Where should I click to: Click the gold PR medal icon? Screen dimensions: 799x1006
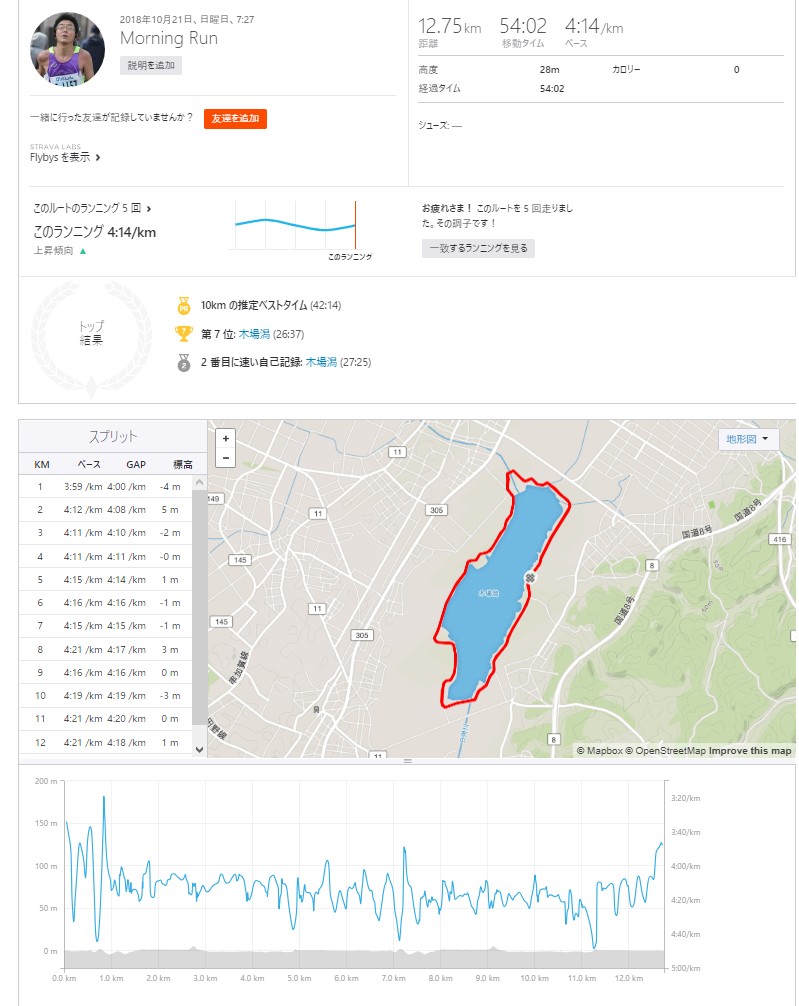click(184, 305)
